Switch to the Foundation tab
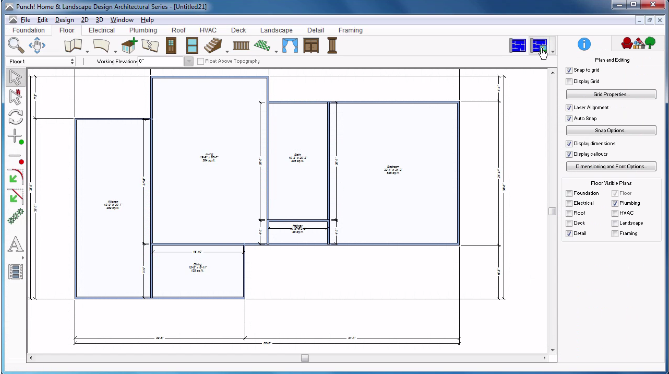 [x=29, y=30]
